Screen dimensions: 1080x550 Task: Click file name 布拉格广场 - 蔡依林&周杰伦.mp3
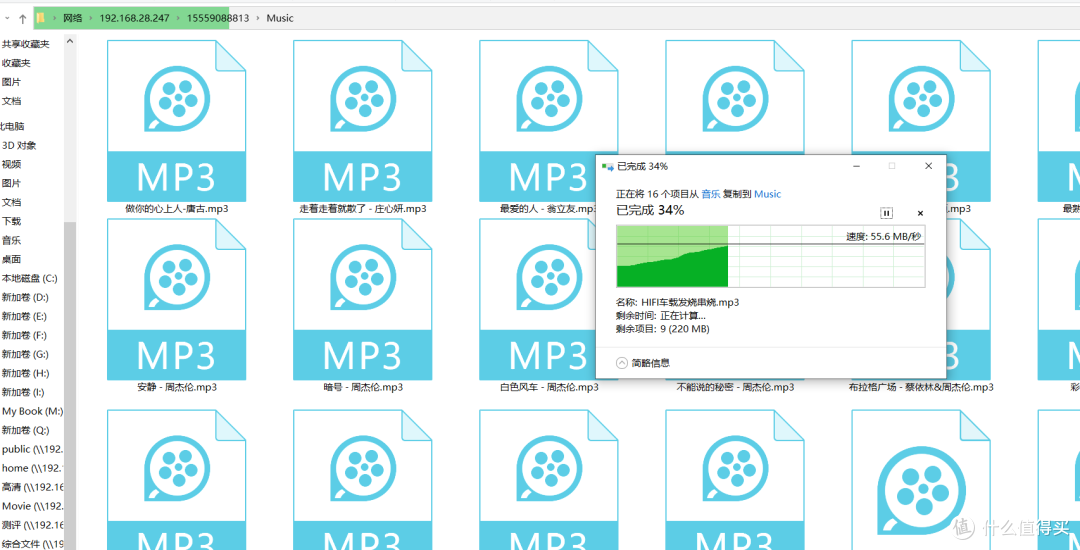pos(921,388)
